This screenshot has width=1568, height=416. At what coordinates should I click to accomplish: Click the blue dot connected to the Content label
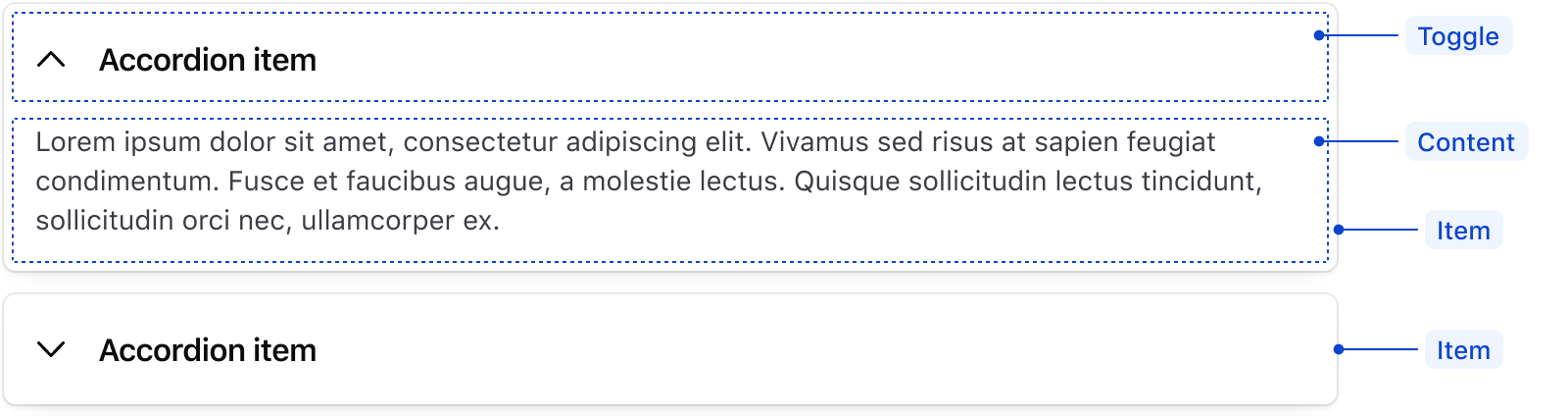(1319, 141)
